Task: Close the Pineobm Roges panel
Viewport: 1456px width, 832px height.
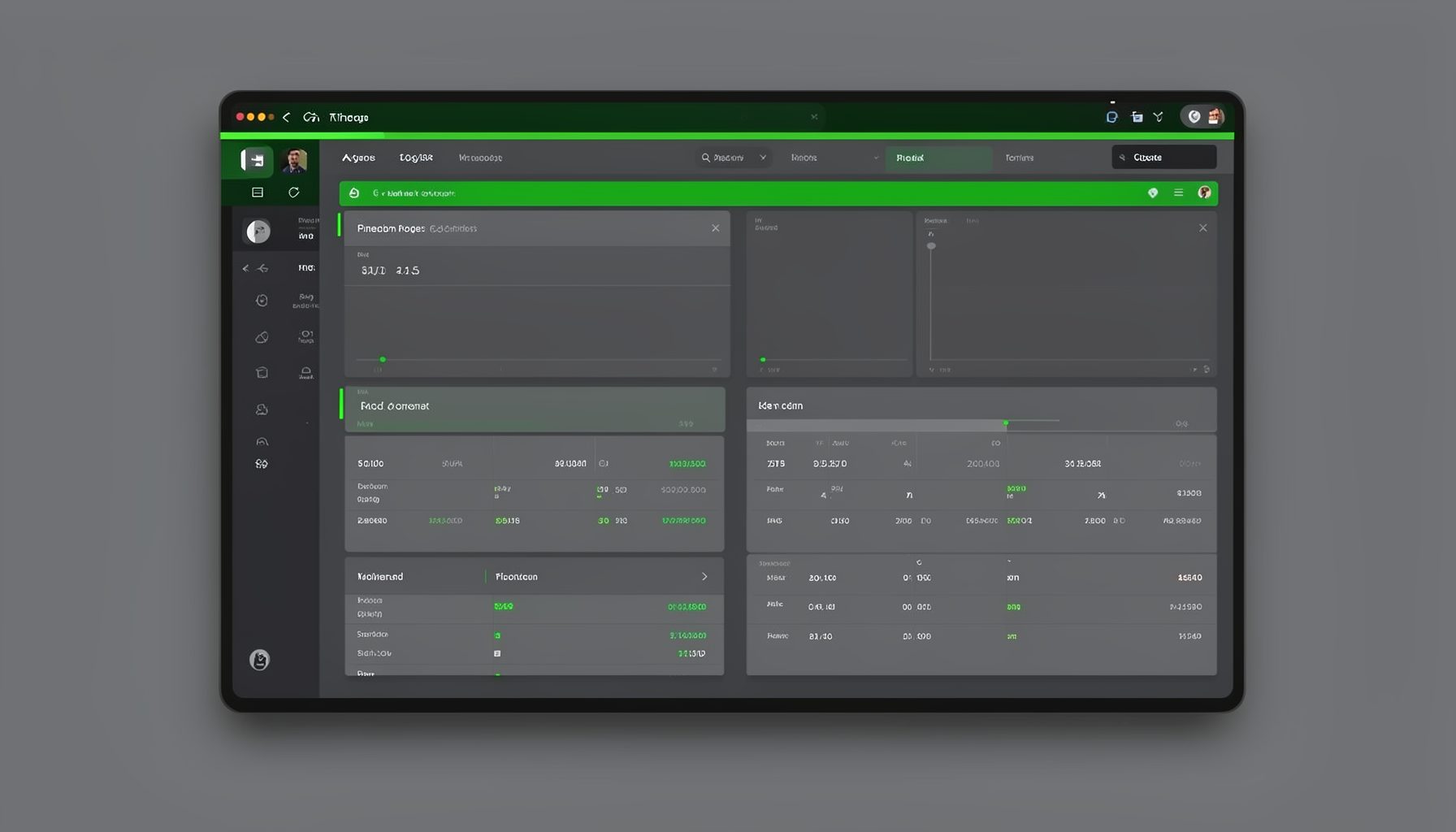Action: tap(715, 228)
